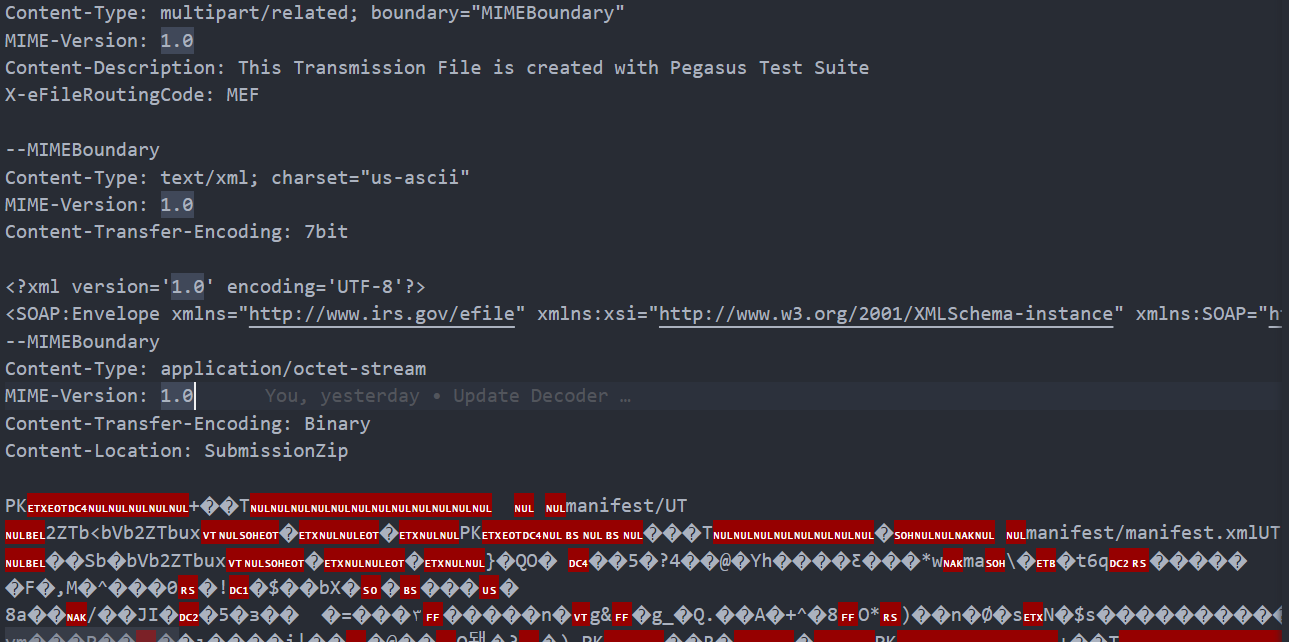The image size is (1289, 642).
Task: Click the boundary="MIMEBoundary" attribute text
Action: [498, 14]
